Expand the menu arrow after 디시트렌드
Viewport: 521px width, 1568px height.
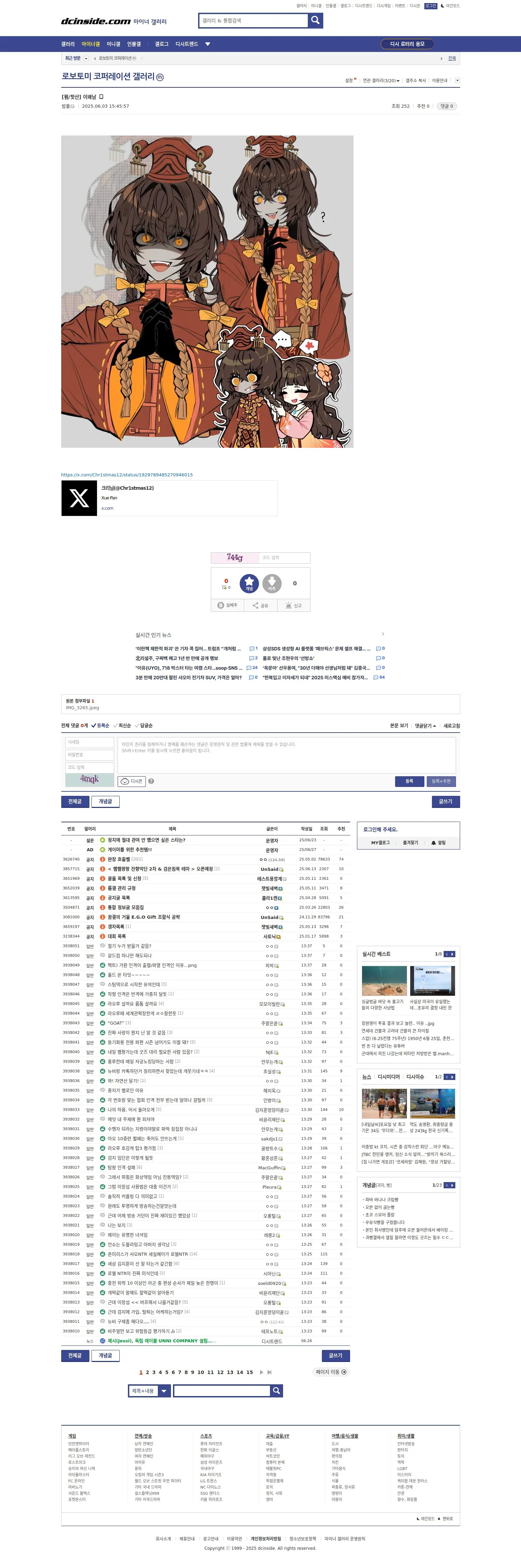tap(208, 44)
